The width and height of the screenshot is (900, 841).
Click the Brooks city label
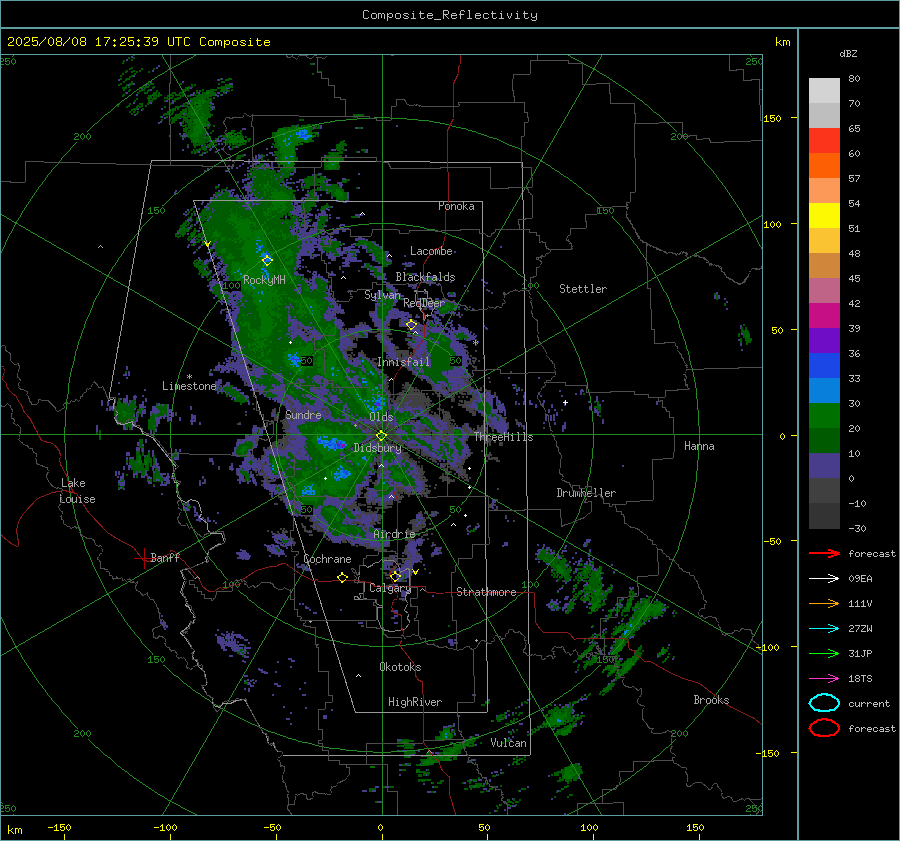point(711,700)
